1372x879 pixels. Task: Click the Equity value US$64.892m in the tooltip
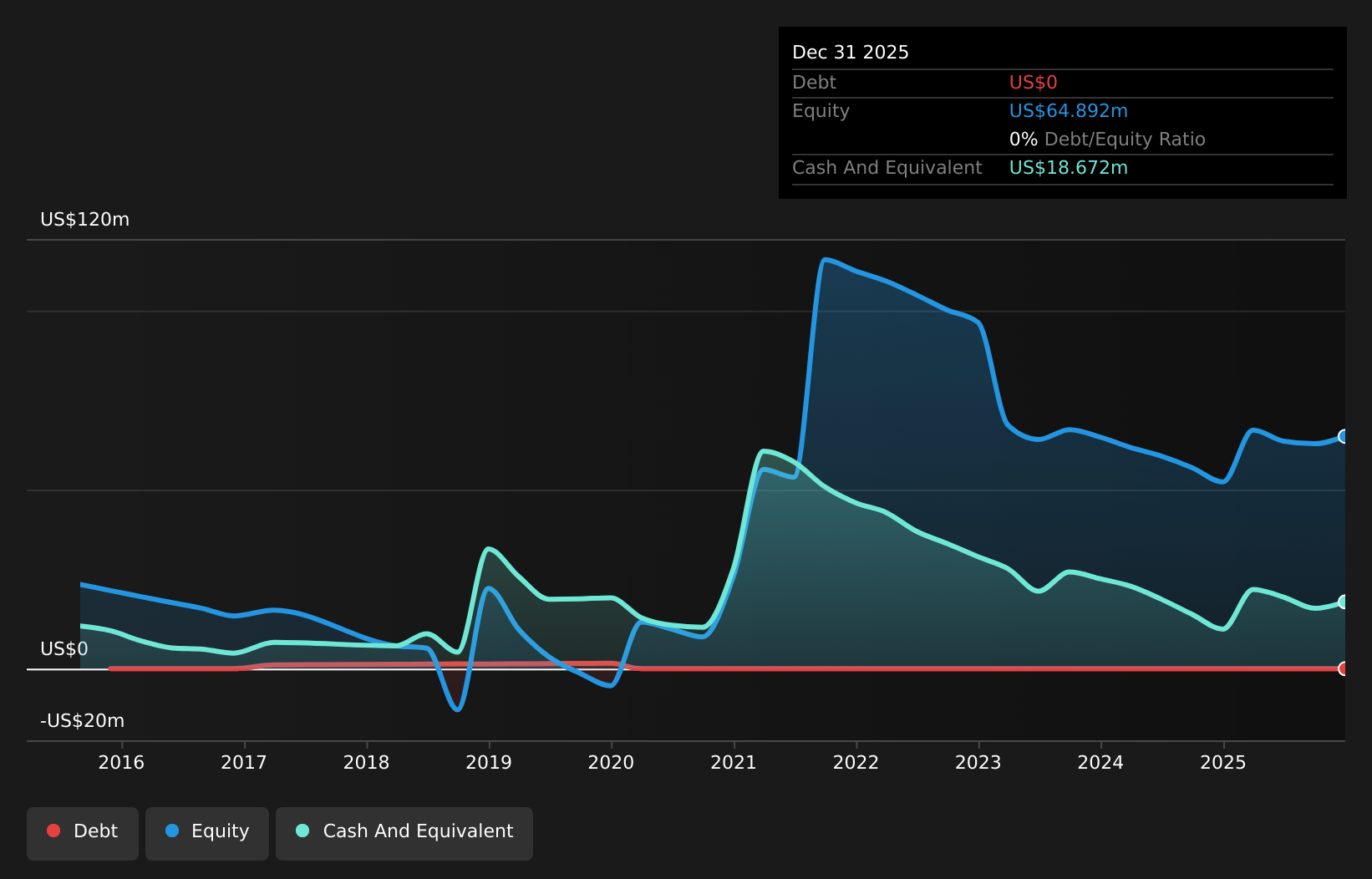1069,111
